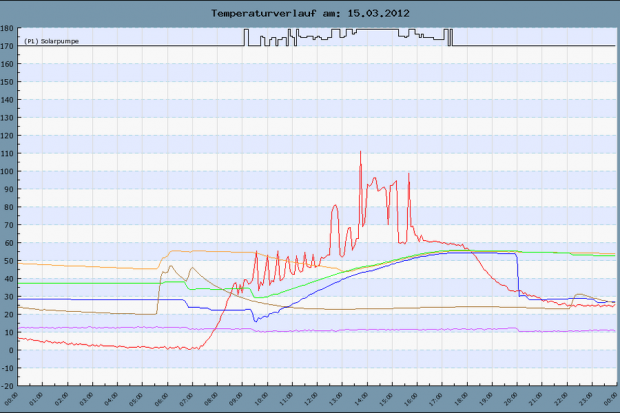Click the x-axis time label 17:00
620x413 pixels.
click(435, 399)
